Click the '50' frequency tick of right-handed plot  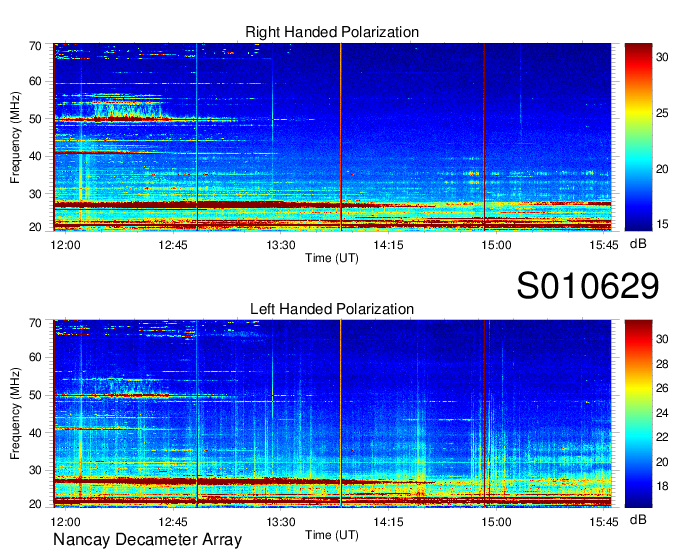pyautogui.click(x=36, y=119)
